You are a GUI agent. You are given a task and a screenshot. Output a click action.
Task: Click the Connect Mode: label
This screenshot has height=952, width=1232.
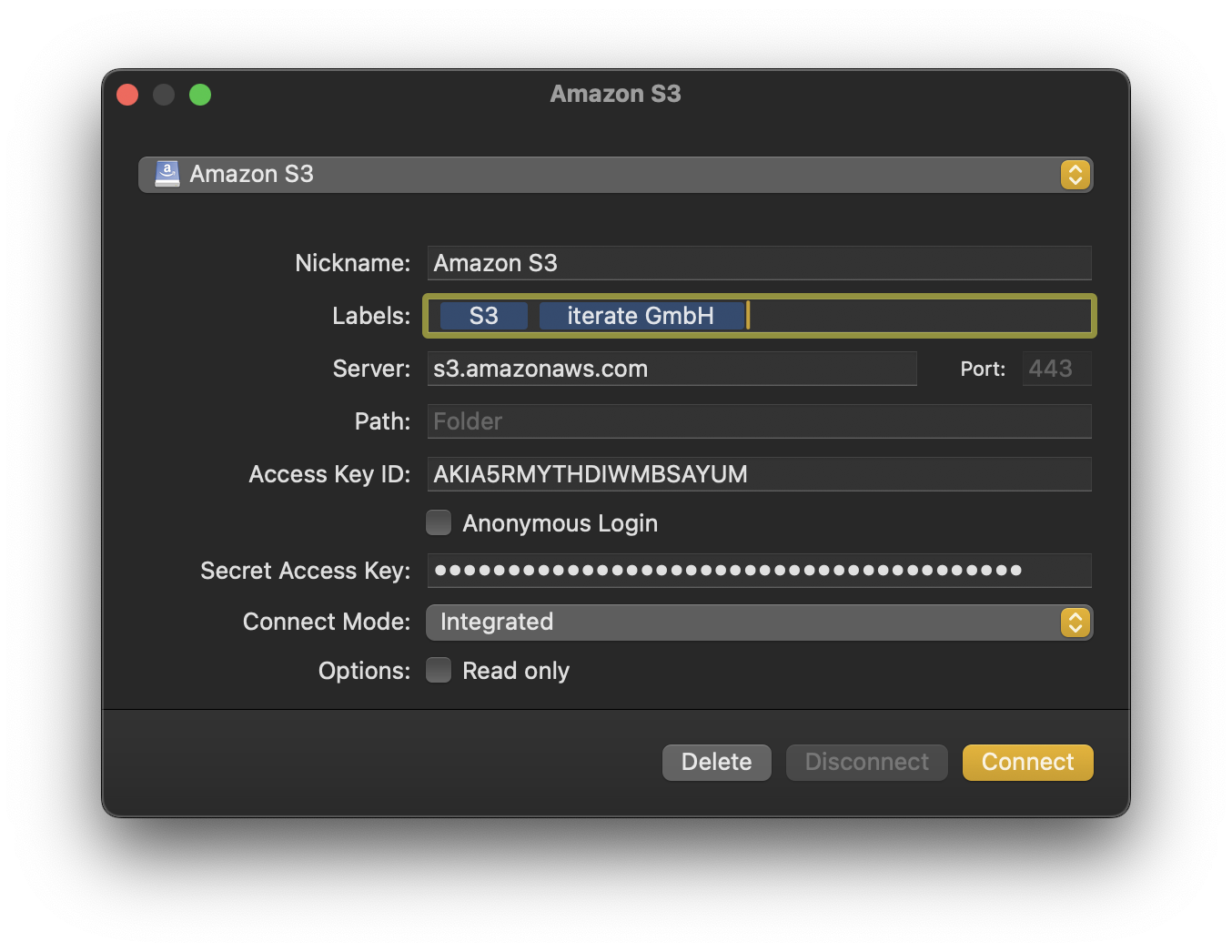click(x=327, y=622)
